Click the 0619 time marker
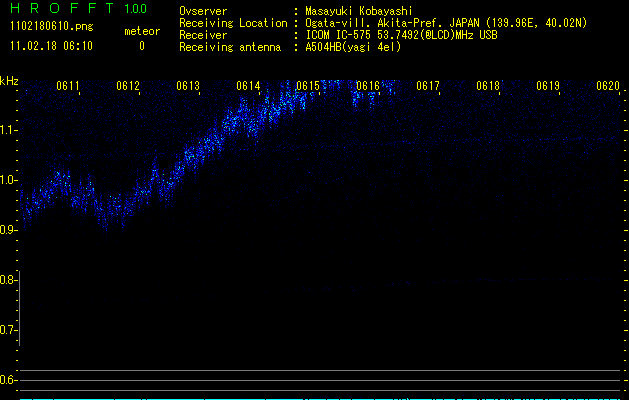The image size is (629, 400). point(548,86)
